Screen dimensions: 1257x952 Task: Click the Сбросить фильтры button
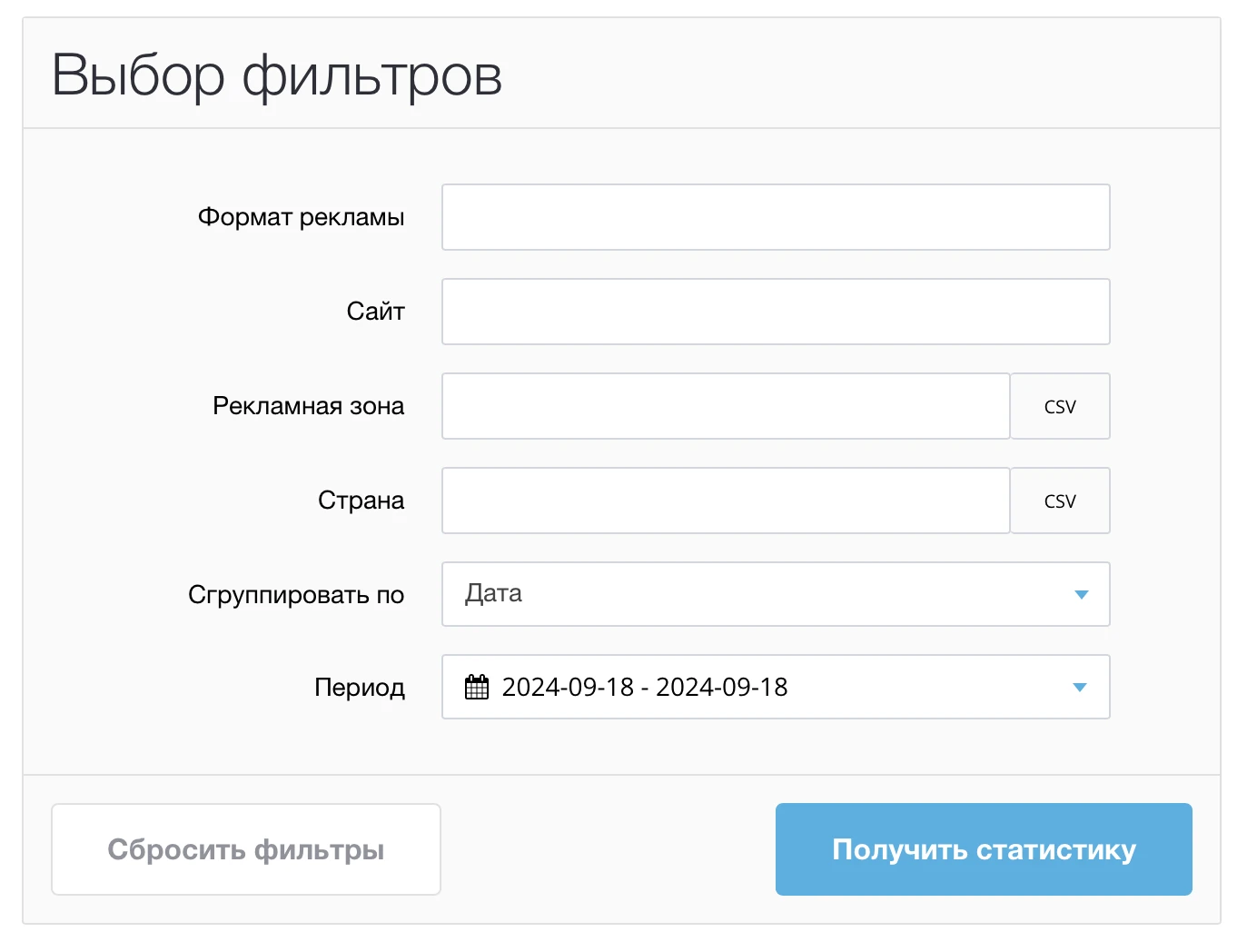click(x=246, y=849)
